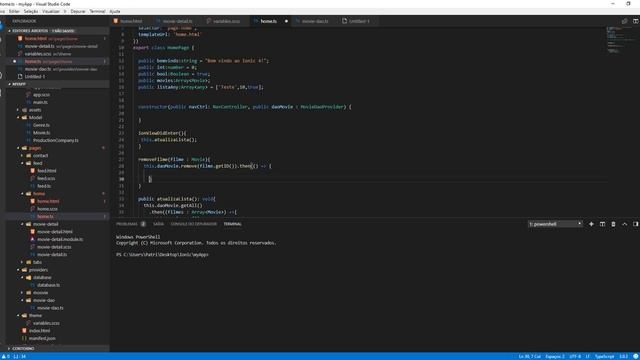Expand the contact folder
Image resolution: width=640 pixels, height=360 pixels.
(22, 156)
